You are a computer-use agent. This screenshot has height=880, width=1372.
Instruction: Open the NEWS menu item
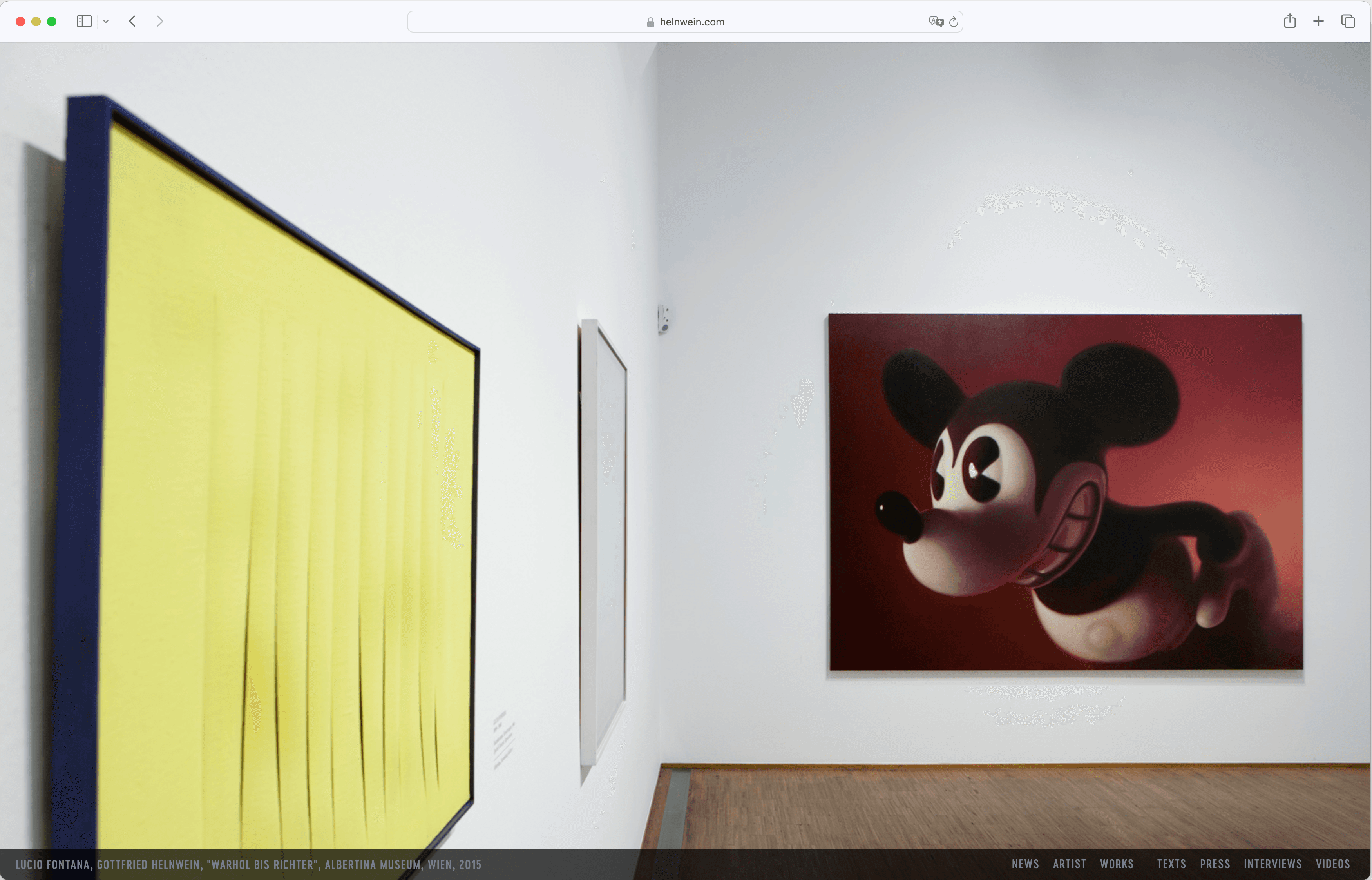[x=1025, y=864]
